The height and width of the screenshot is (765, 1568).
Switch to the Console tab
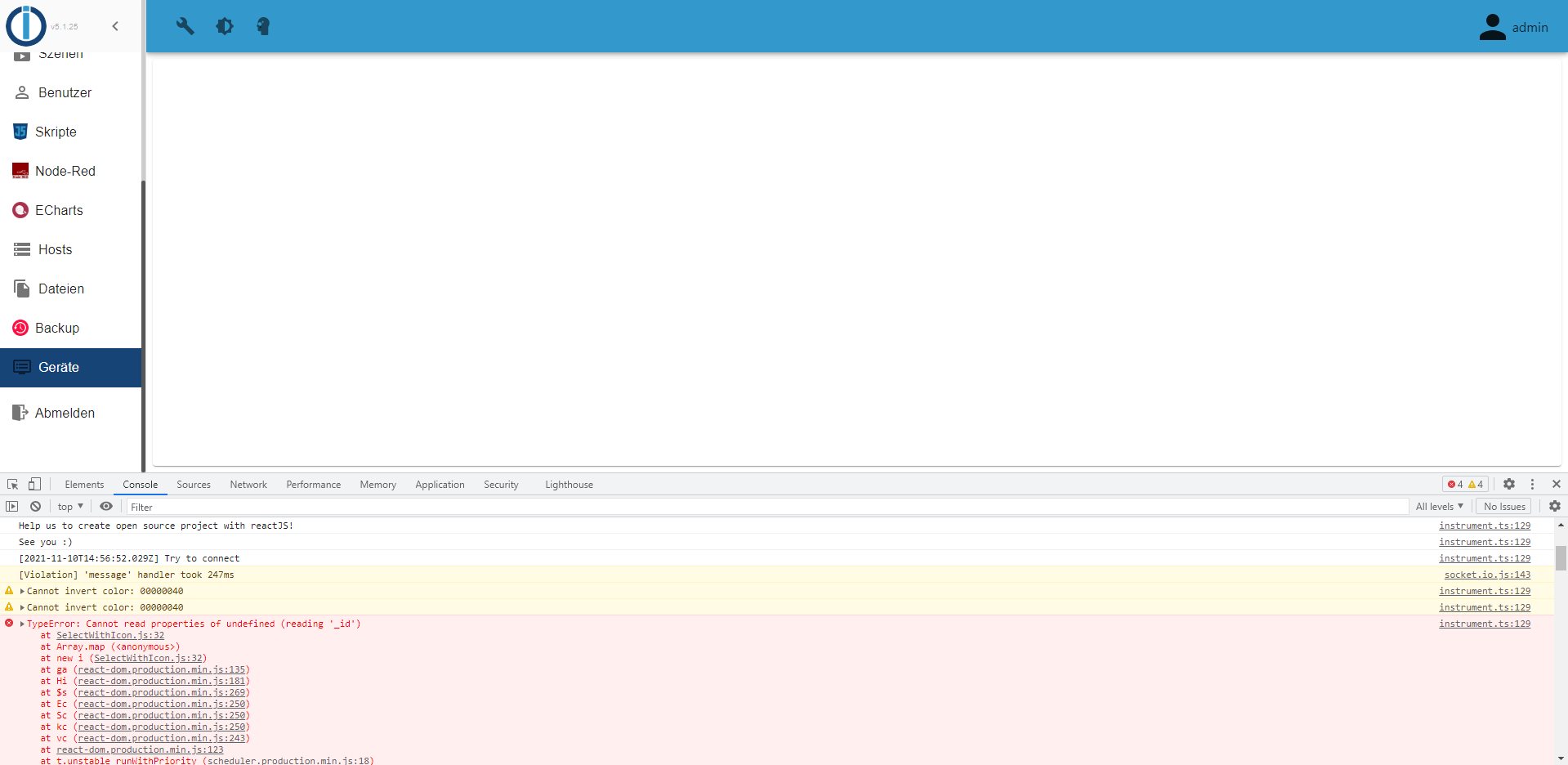click(140, 485)
